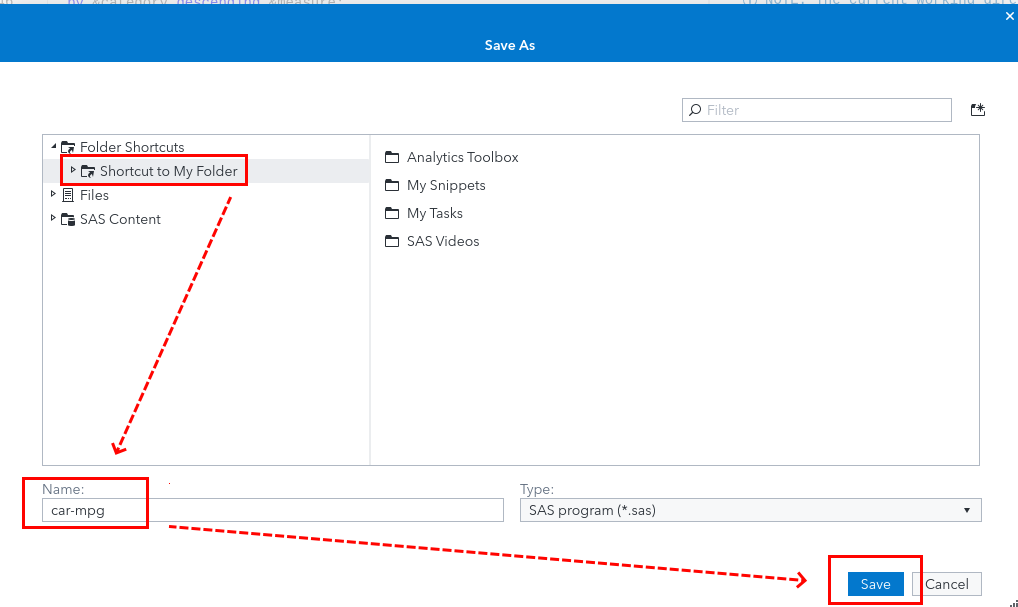Click the My Snippets folder icon

(x=392, y=185)
